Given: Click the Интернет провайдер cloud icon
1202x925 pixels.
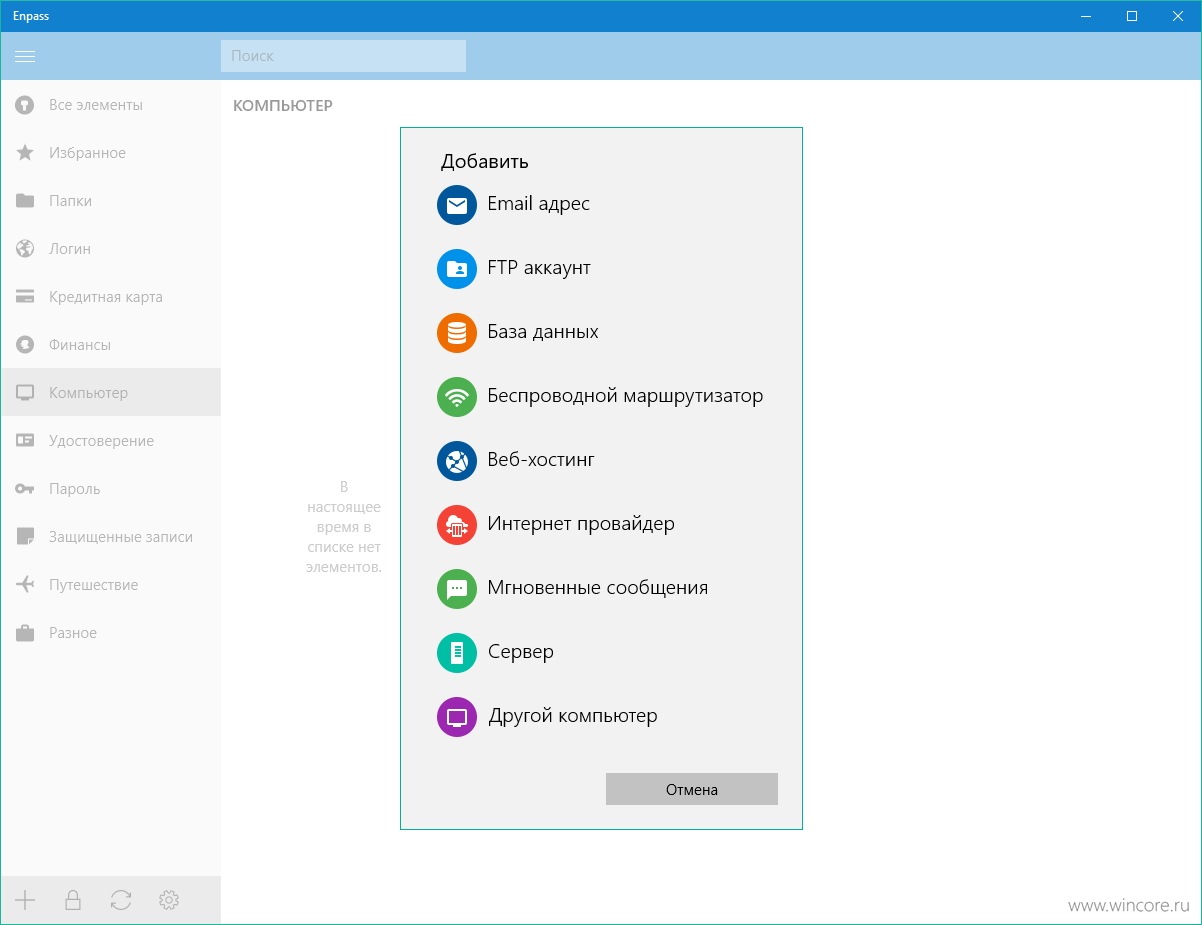Looking at the screenshot, I should point(457,525).
